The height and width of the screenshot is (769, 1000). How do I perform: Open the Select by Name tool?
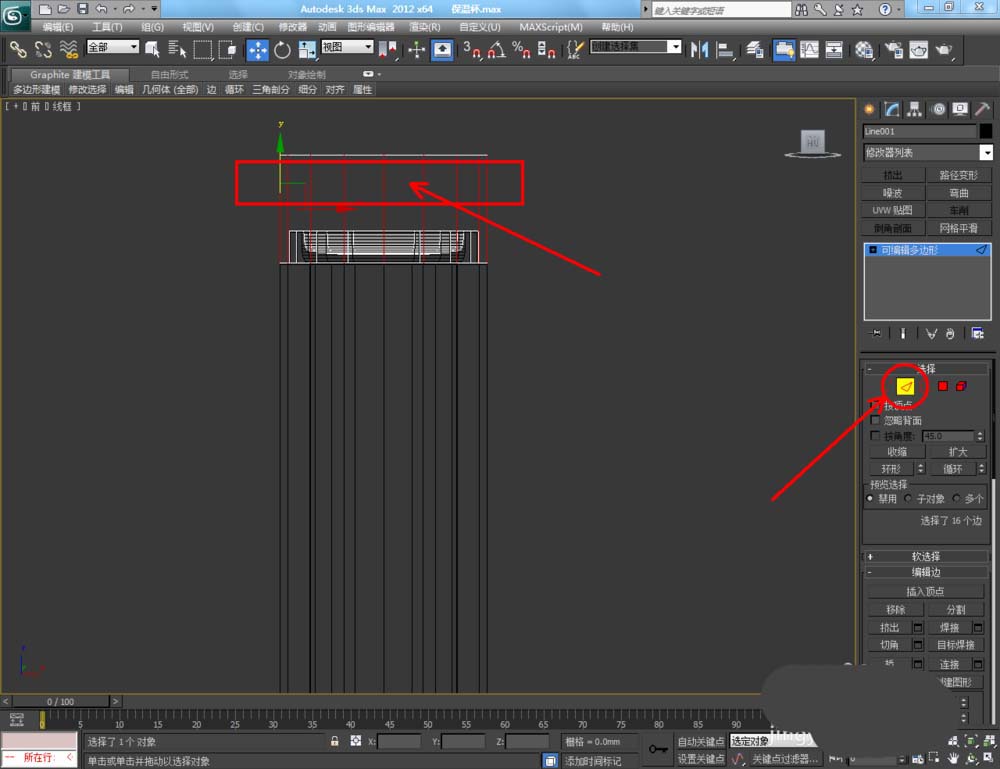[177, 50]
